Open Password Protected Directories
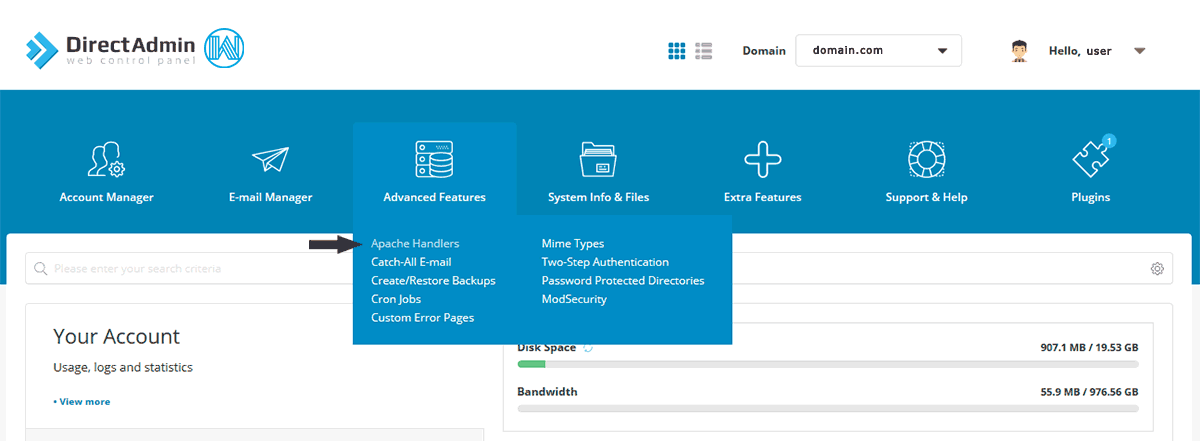Viewport: 1200px width, 441px height. pos(623,281)
